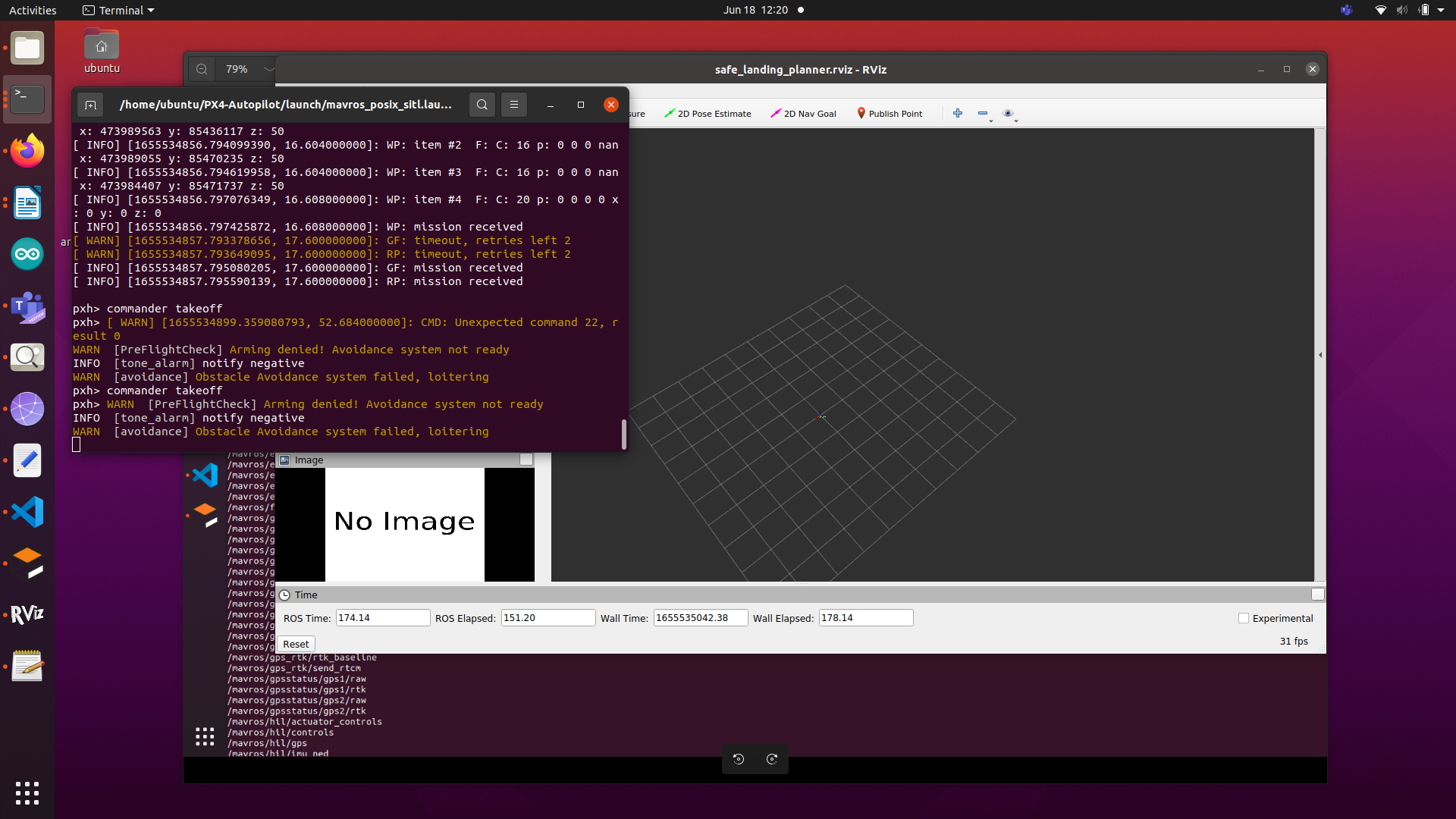Screen dimensions: 1456x819
Task: Click the ROS Time input field
Action: tap(382, 618)
